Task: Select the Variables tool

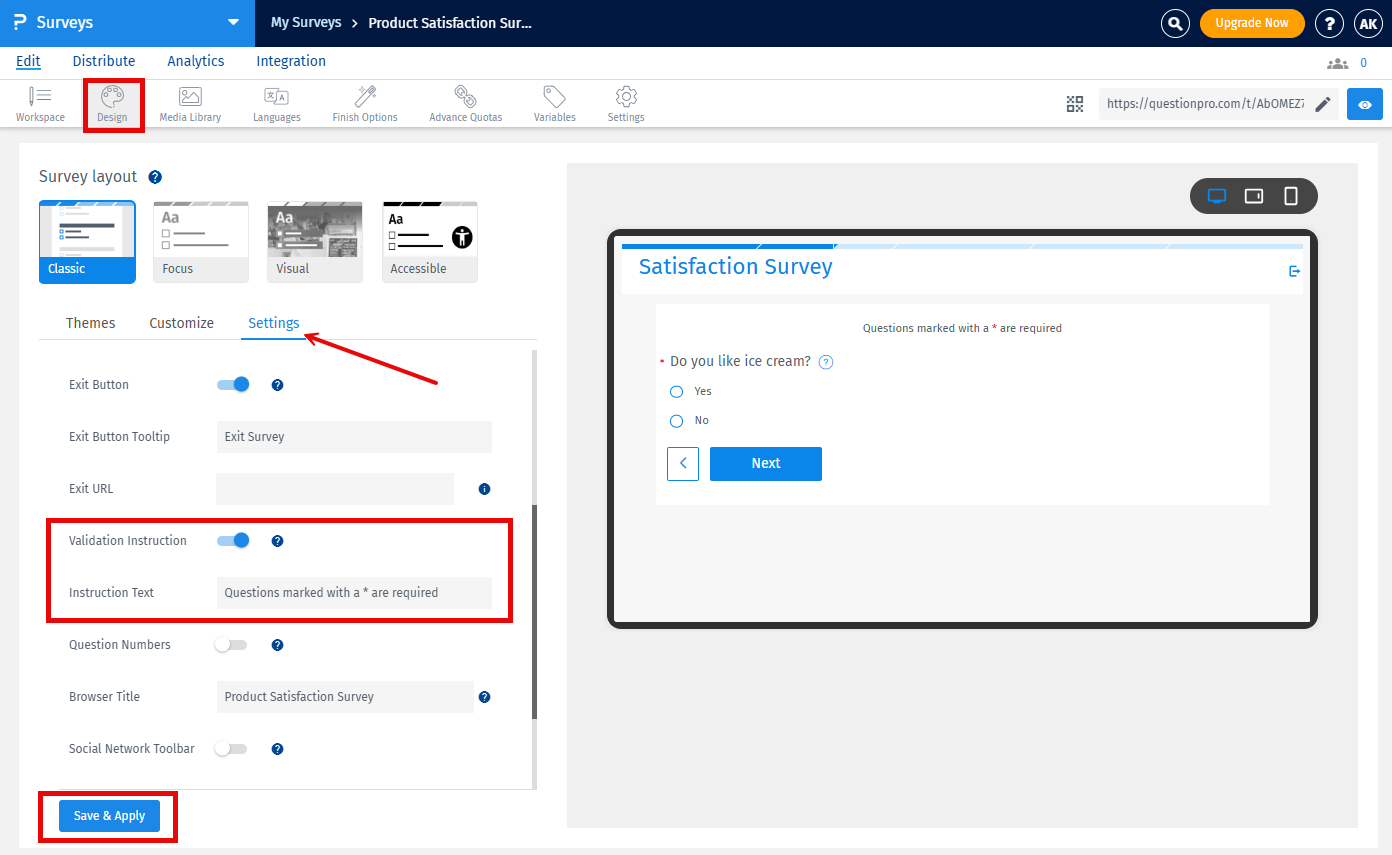Action: [x=554, y=103]
